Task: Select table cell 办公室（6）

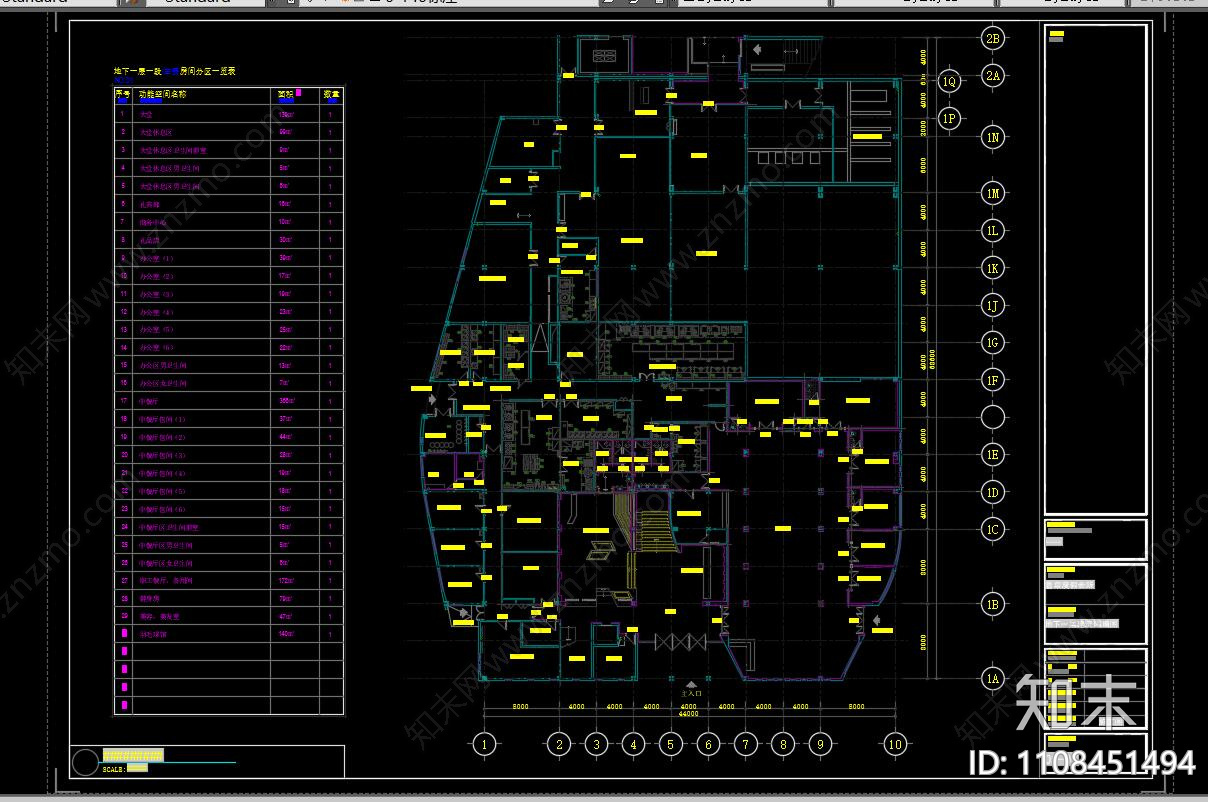Action: [157, 347]
